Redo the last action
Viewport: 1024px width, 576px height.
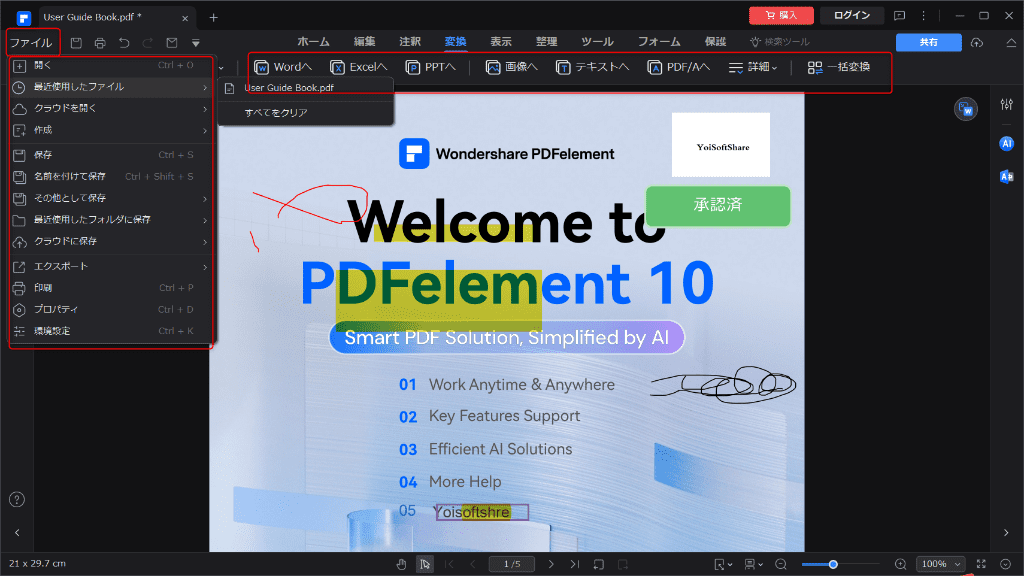point(148,43)
